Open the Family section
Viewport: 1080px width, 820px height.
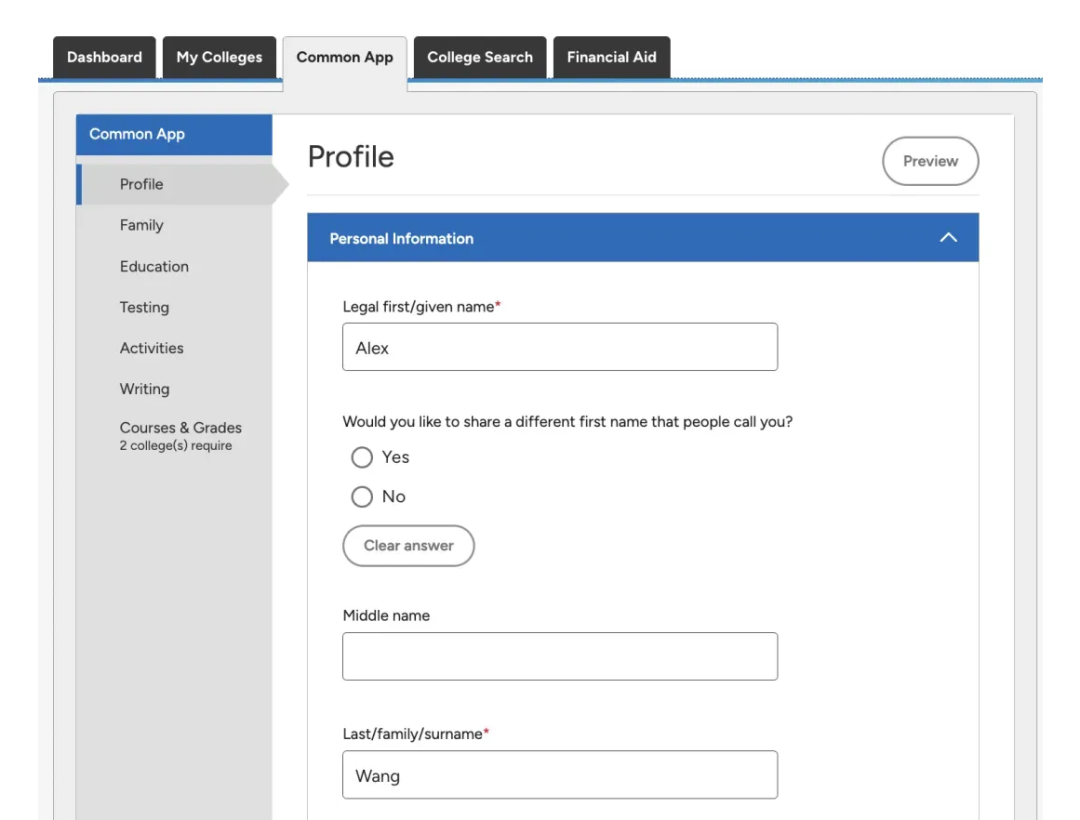coord(141,225)
